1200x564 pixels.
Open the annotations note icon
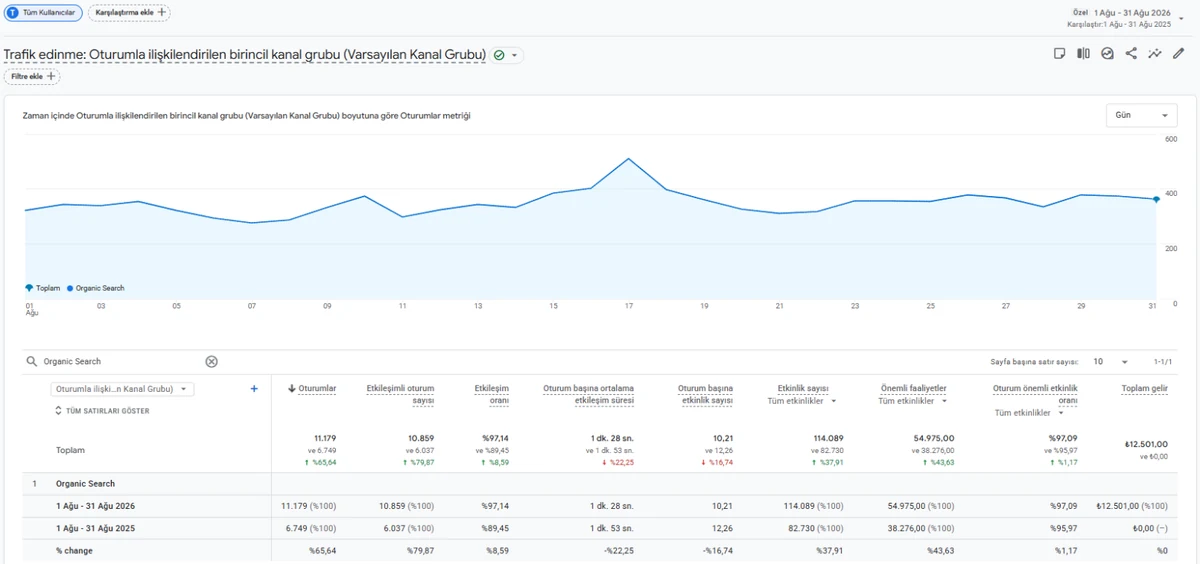(x=1059, y=54)
